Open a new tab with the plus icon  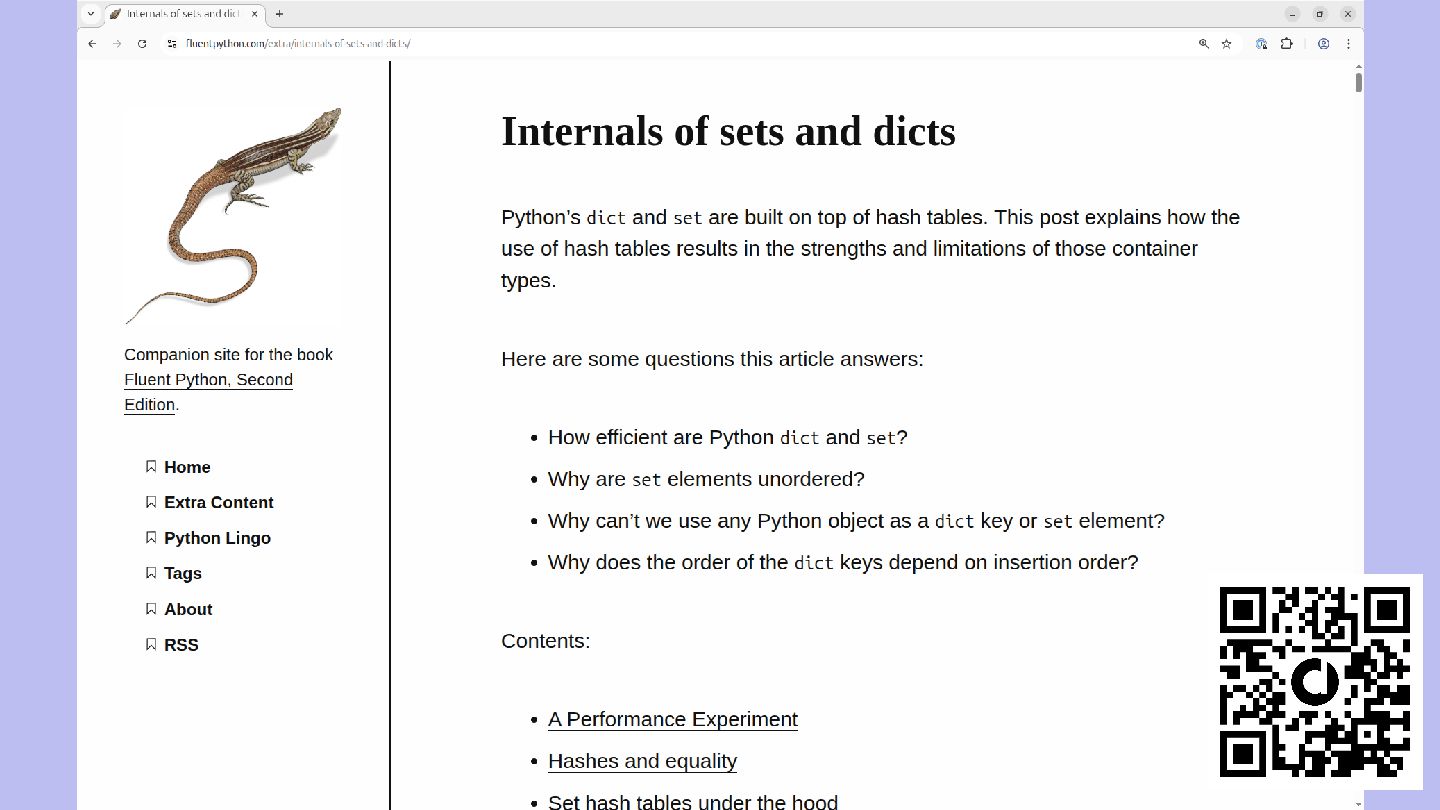point(279,14)
